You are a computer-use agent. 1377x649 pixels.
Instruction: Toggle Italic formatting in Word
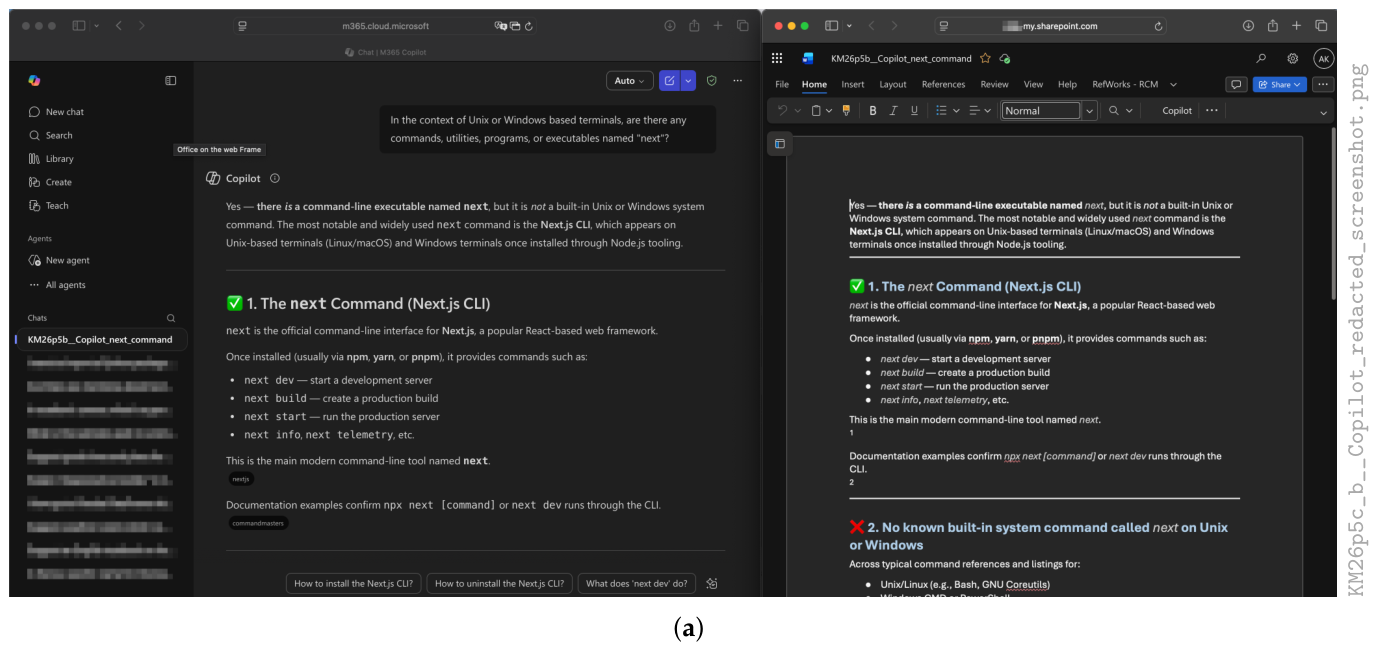[x=893, y=110]
